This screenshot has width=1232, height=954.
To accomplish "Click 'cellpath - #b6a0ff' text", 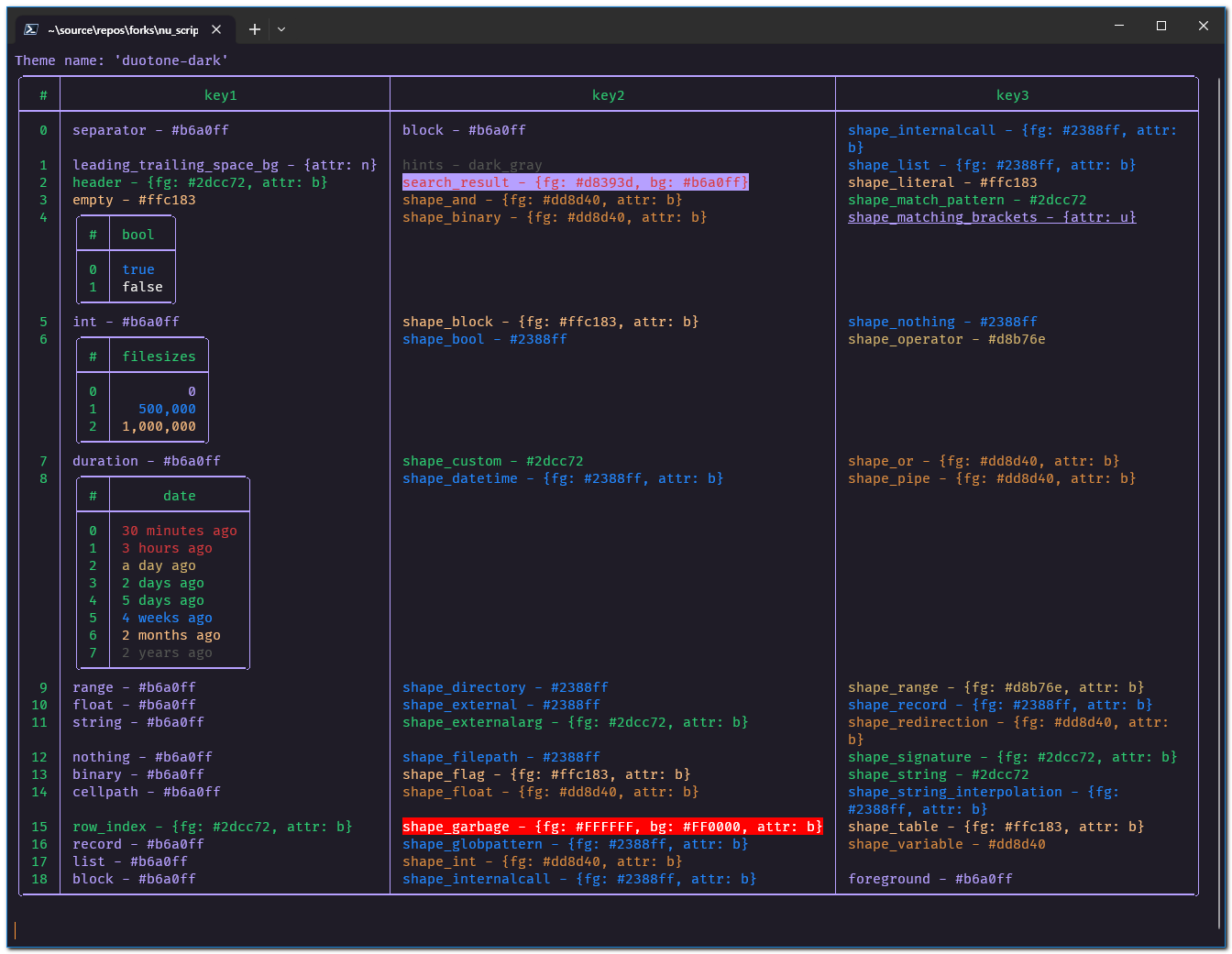I will 147,792.
